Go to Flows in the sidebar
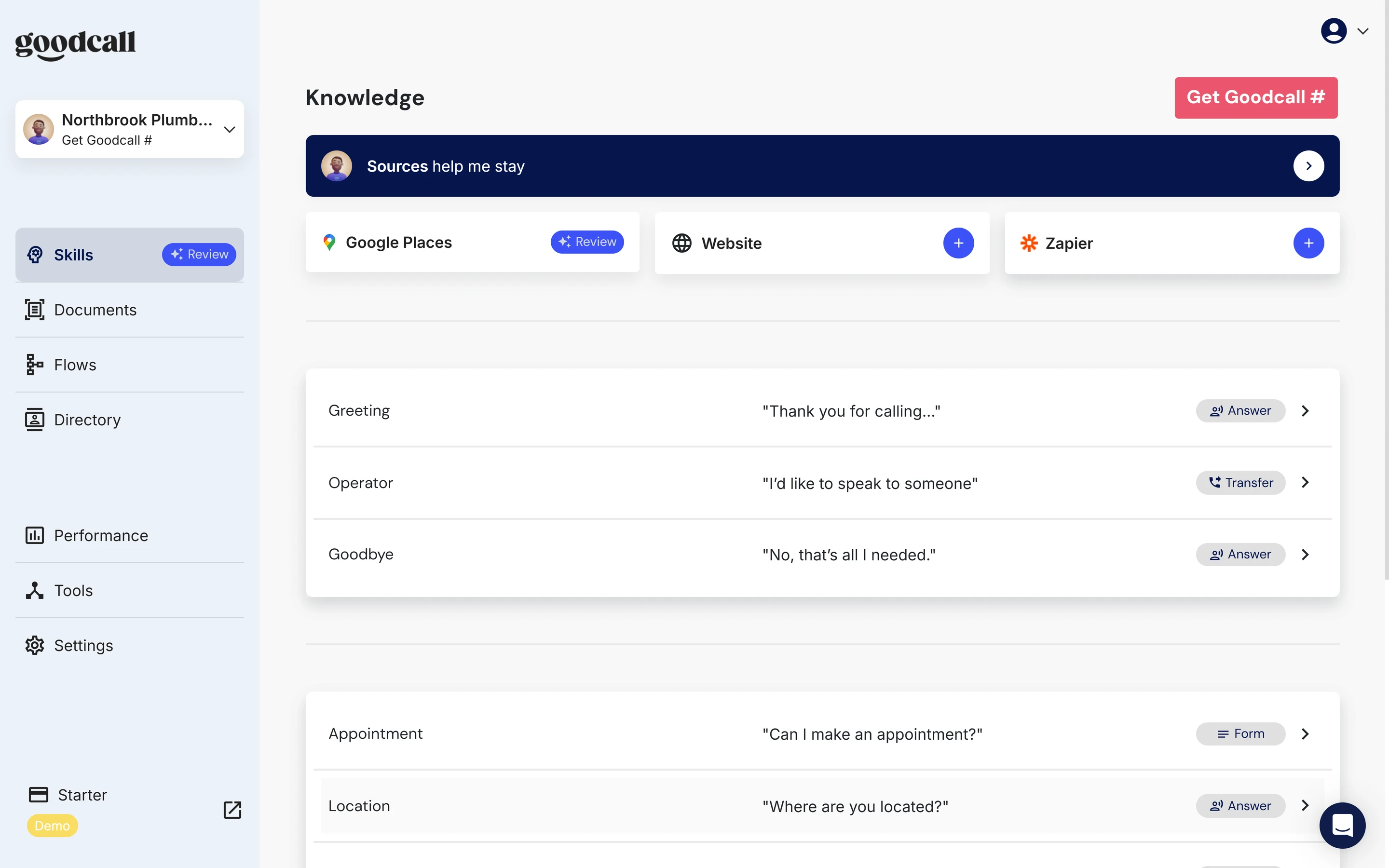Viewport: 1389px width, 868px height. tap(130, 365)
